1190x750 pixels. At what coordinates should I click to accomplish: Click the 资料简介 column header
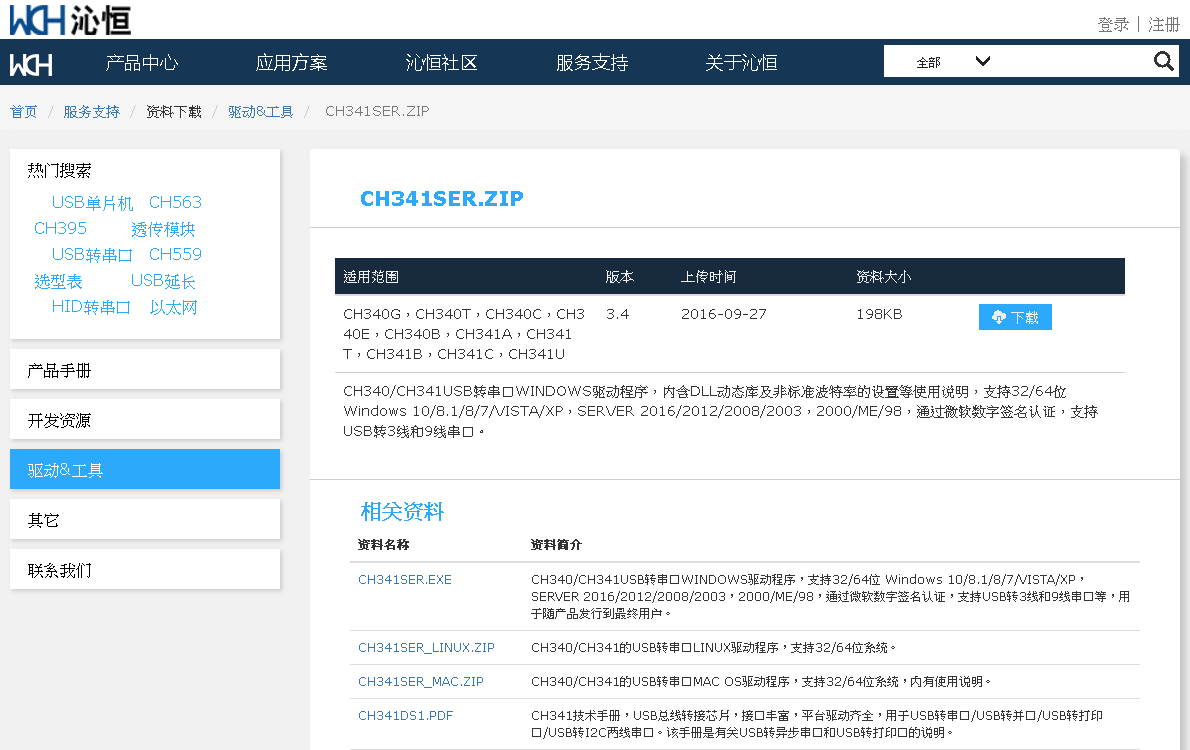pyautogui.click(x=556, y=545)
